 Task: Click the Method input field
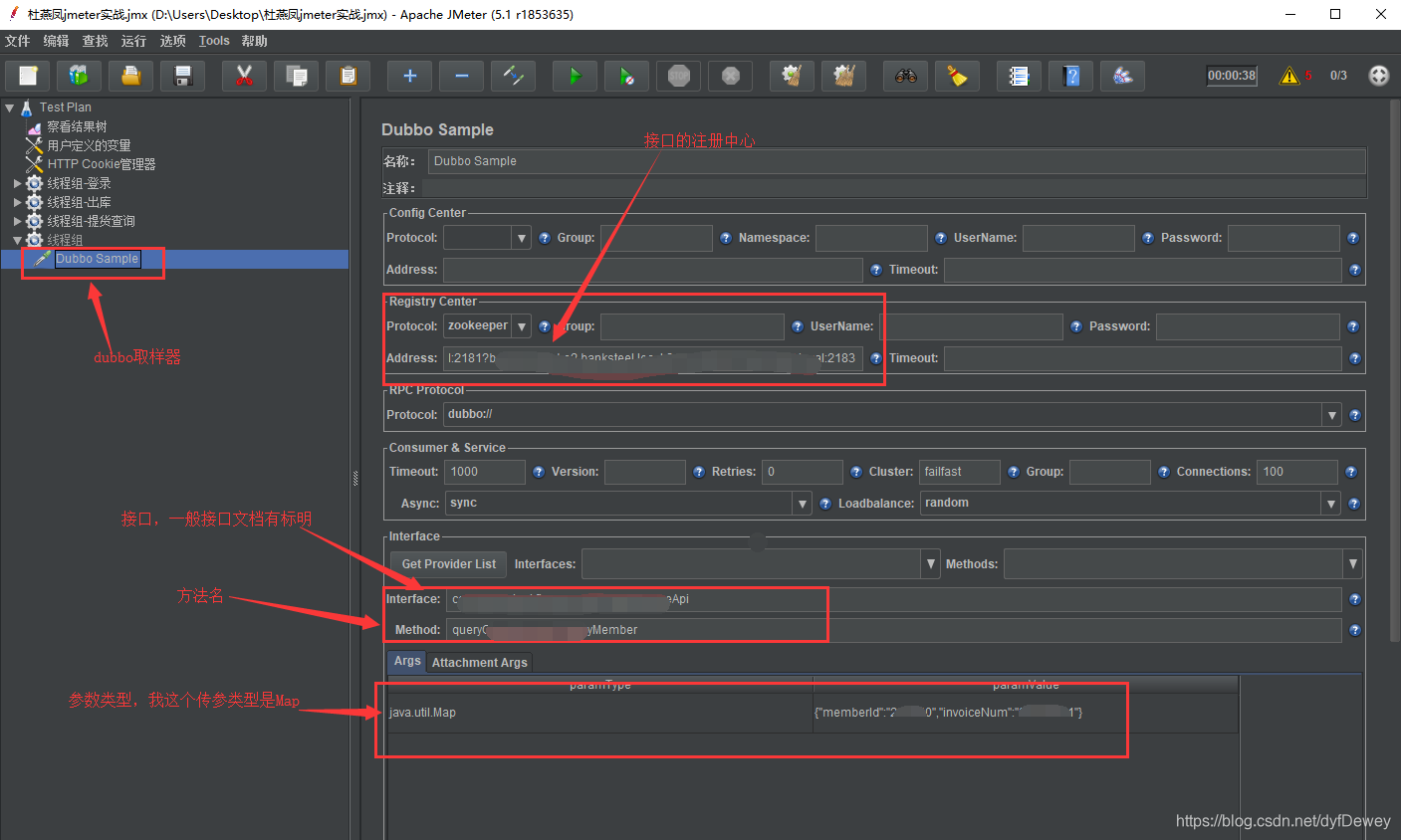pos(893,630)
